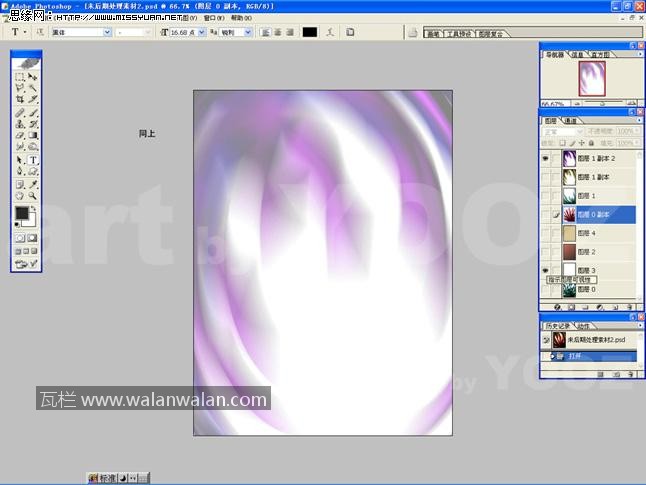Screen dimensions: 646x485
Task: Open the font family dropdown
Action: pos(108,32)
